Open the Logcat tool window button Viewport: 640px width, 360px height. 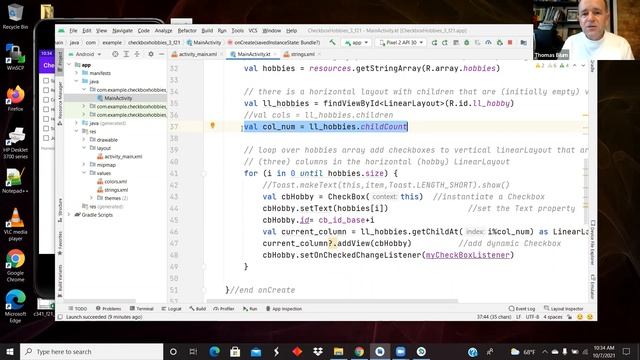(x=171, y=309)
